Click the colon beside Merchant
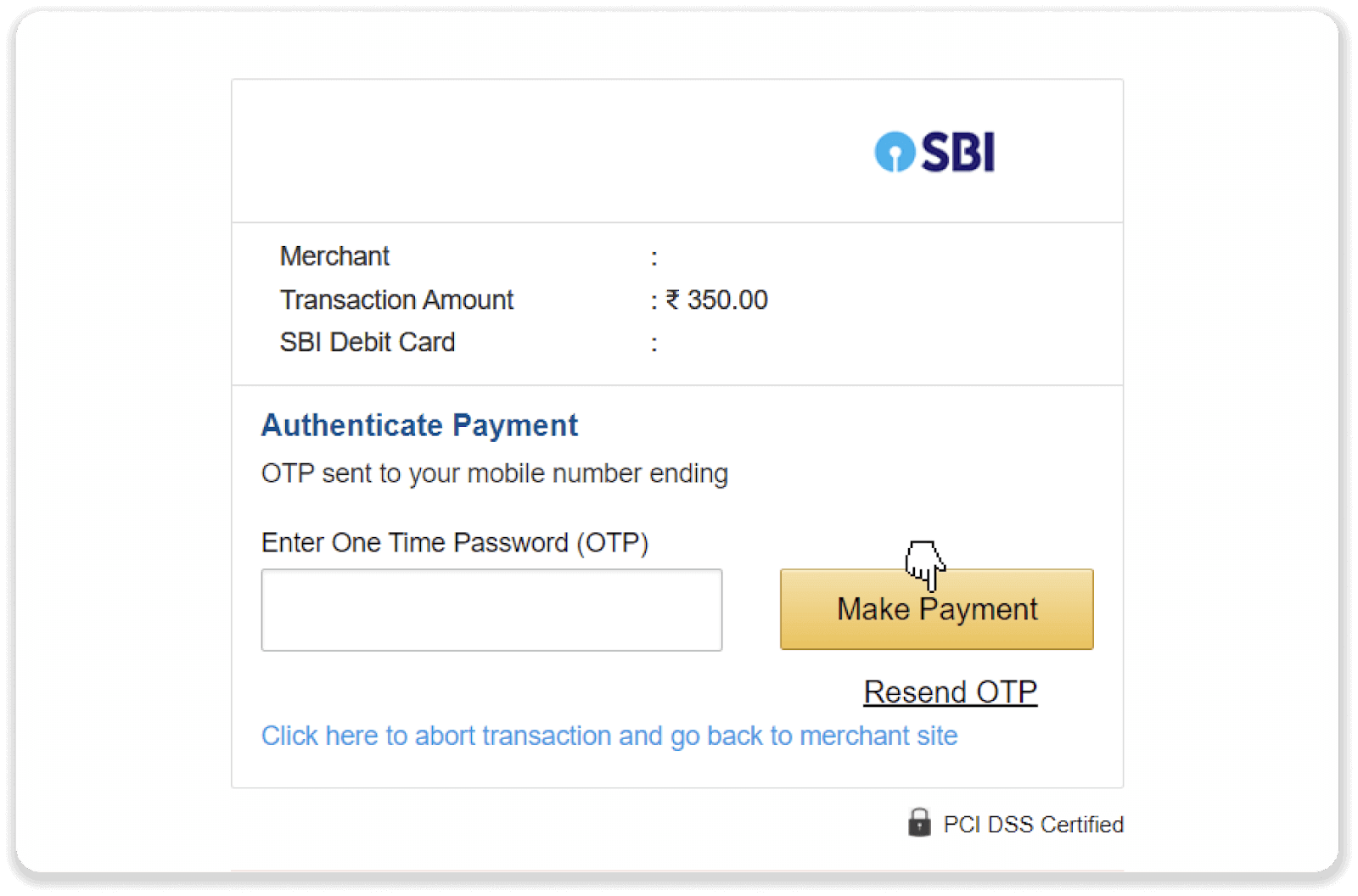The width and height of the screenshot is (1358, 896). point(654,258)
